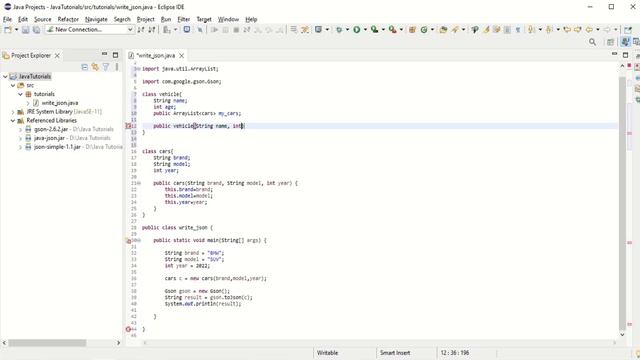This screenshot has width=640, height=360.
Task: Click the Coverage run icon
Action: tap(374, 30)
